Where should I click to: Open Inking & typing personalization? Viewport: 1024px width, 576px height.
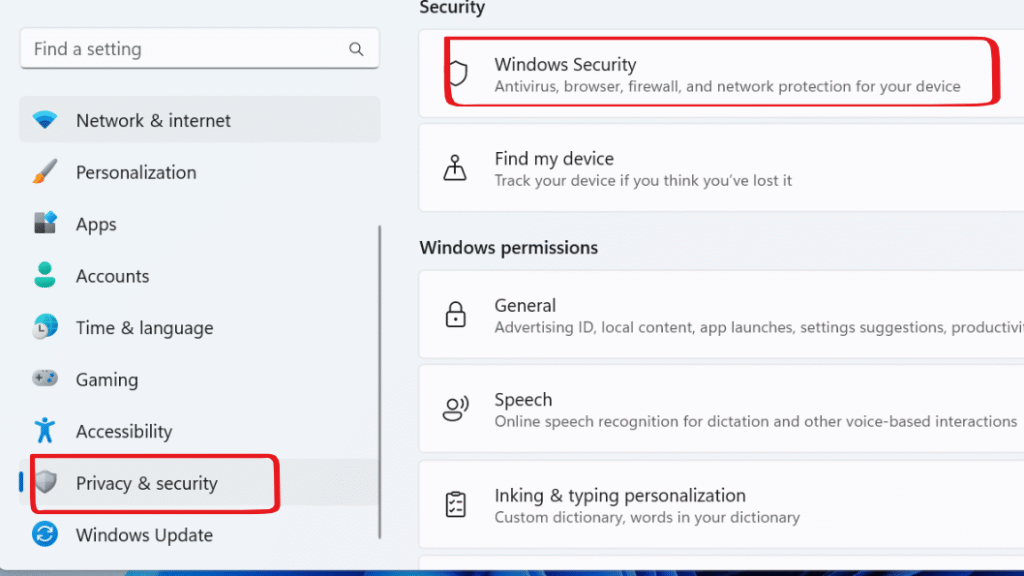[721, 504]
